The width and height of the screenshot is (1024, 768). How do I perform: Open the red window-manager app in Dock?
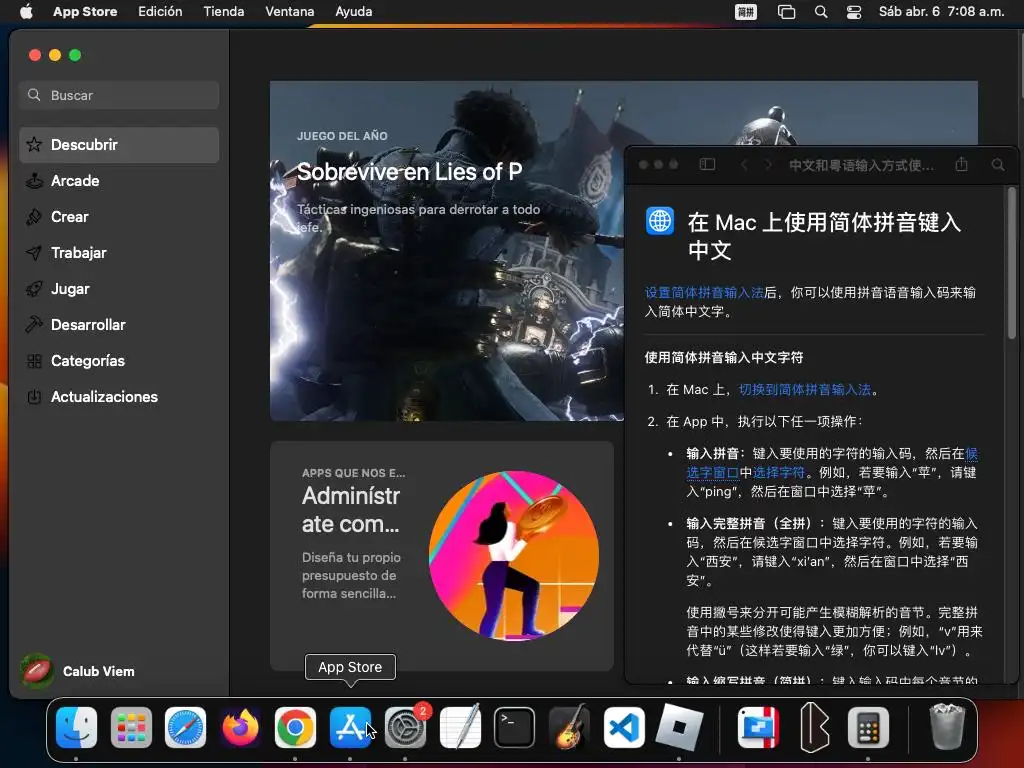point(758,727)
